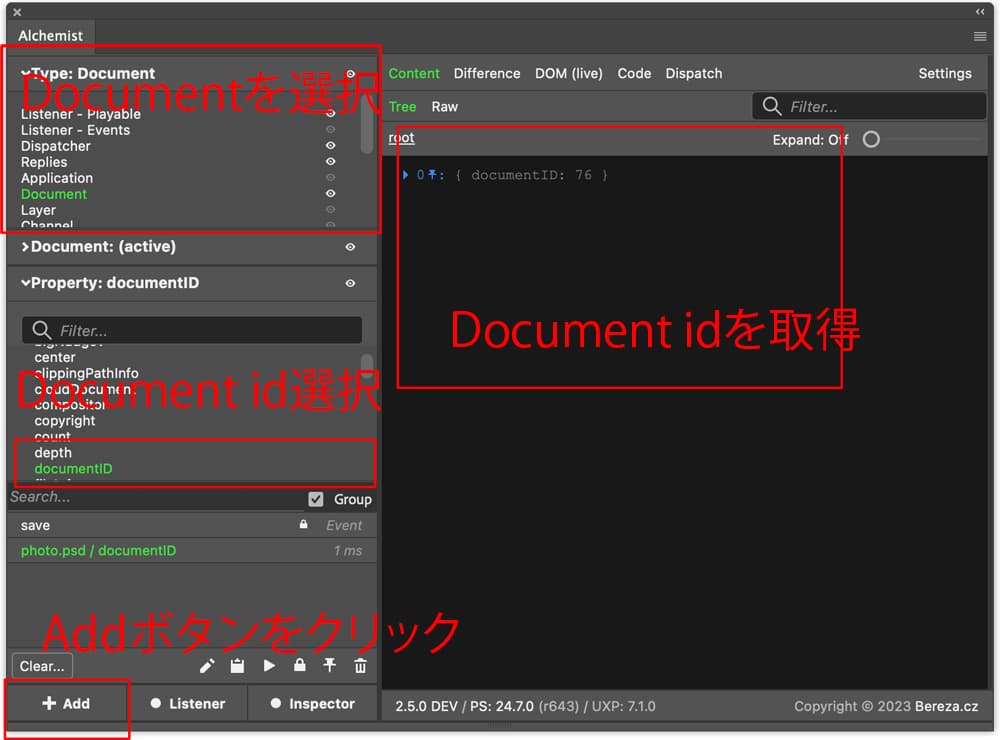Toggle the eye icon for Document: (active)

click(350, 247)
